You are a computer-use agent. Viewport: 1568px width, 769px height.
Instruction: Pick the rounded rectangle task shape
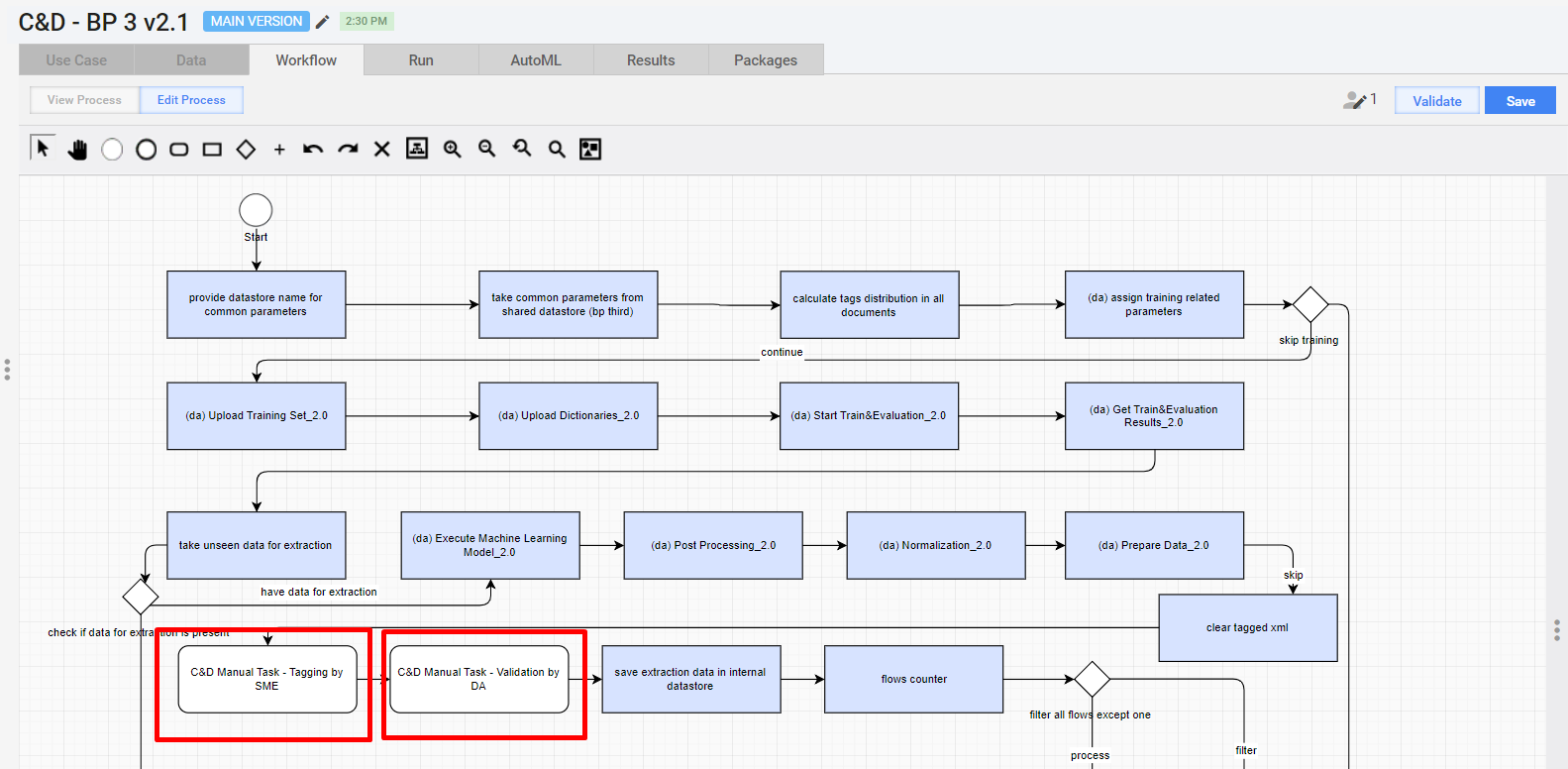[179, 150]
